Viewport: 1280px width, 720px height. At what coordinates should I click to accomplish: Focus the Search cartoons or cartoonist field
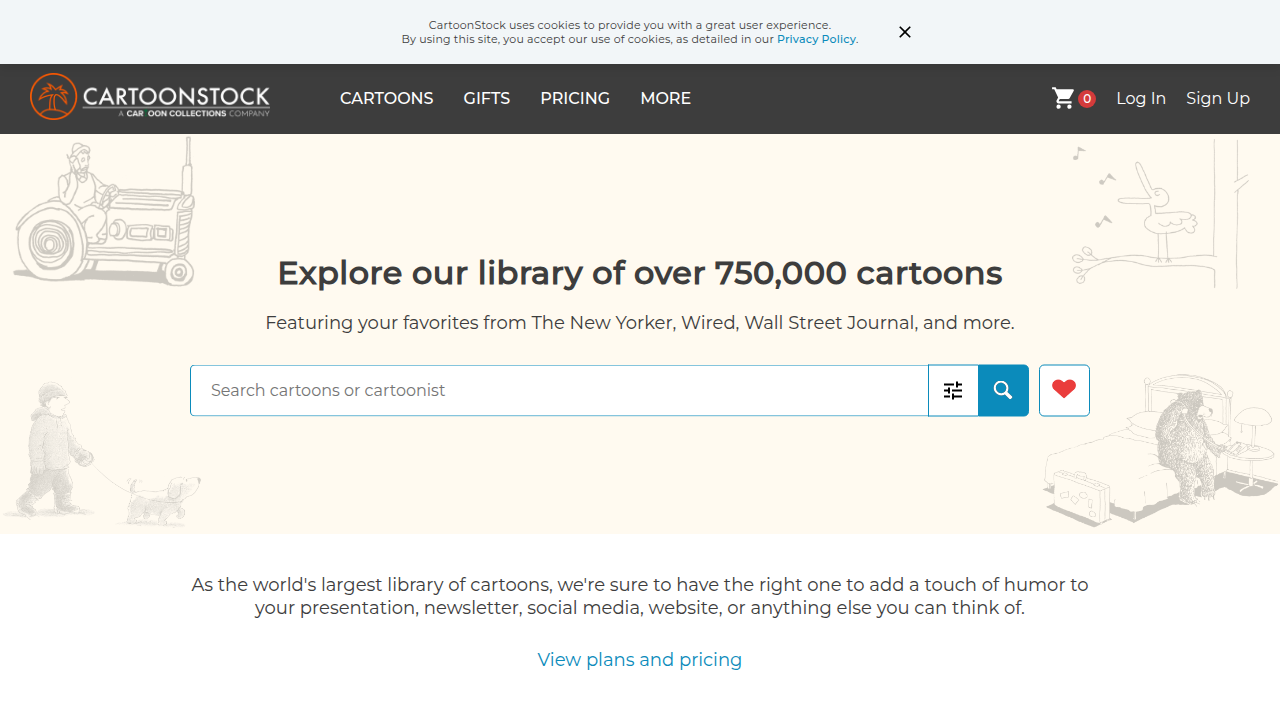click(559, 390)
